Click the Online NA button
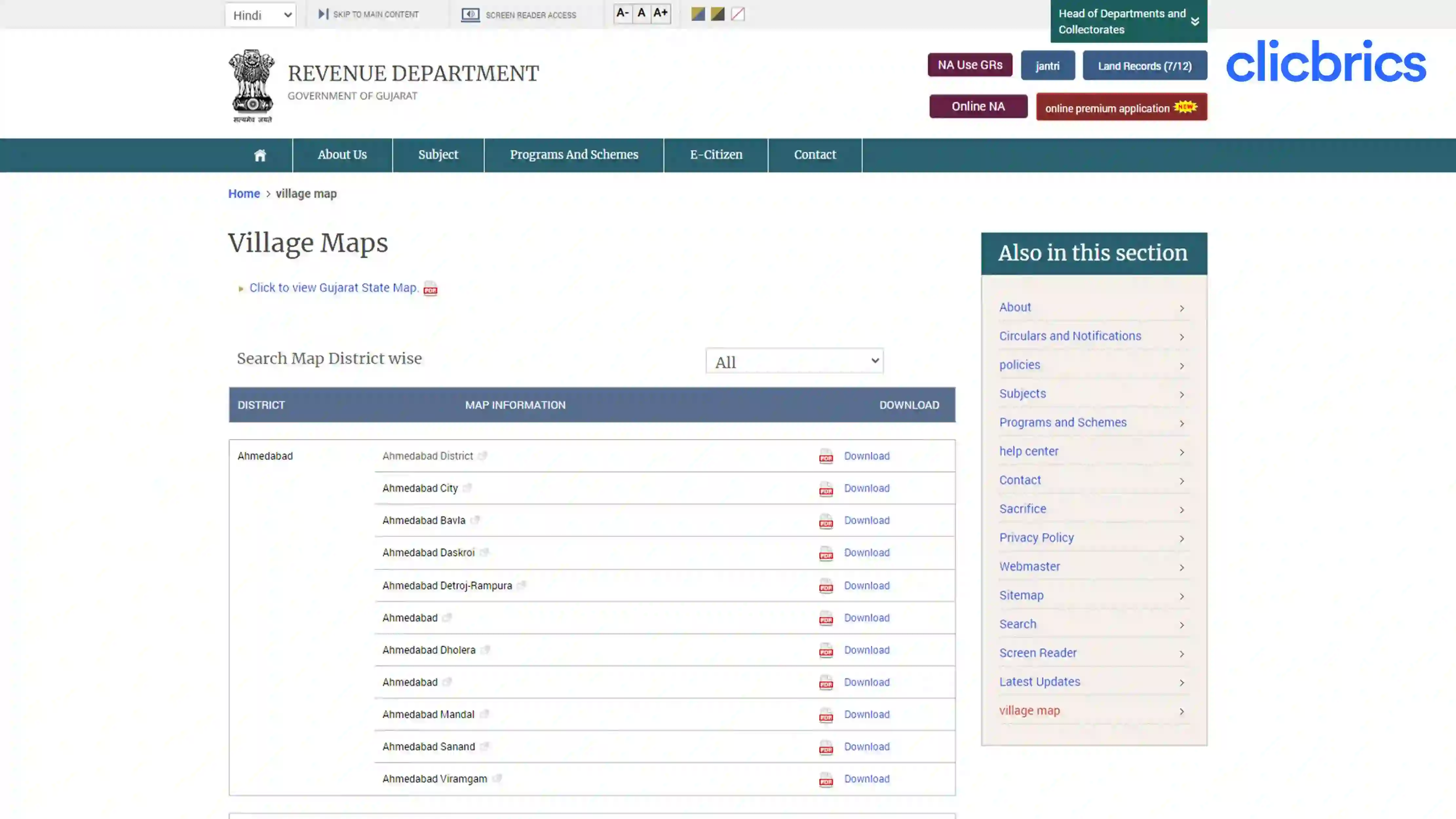The width and height of the screenshot is (1456, 819). point(977,106)
